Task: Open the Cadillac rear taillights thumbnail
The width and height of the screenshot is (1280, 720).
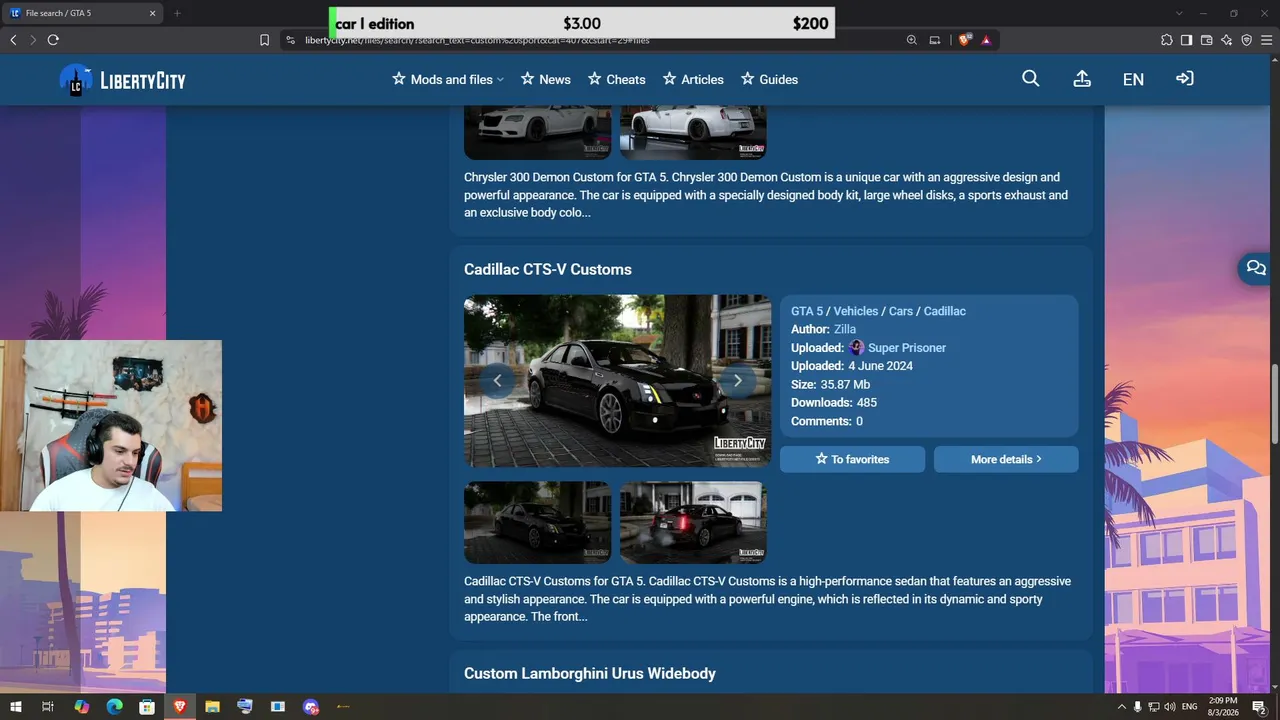Action: 693,523
